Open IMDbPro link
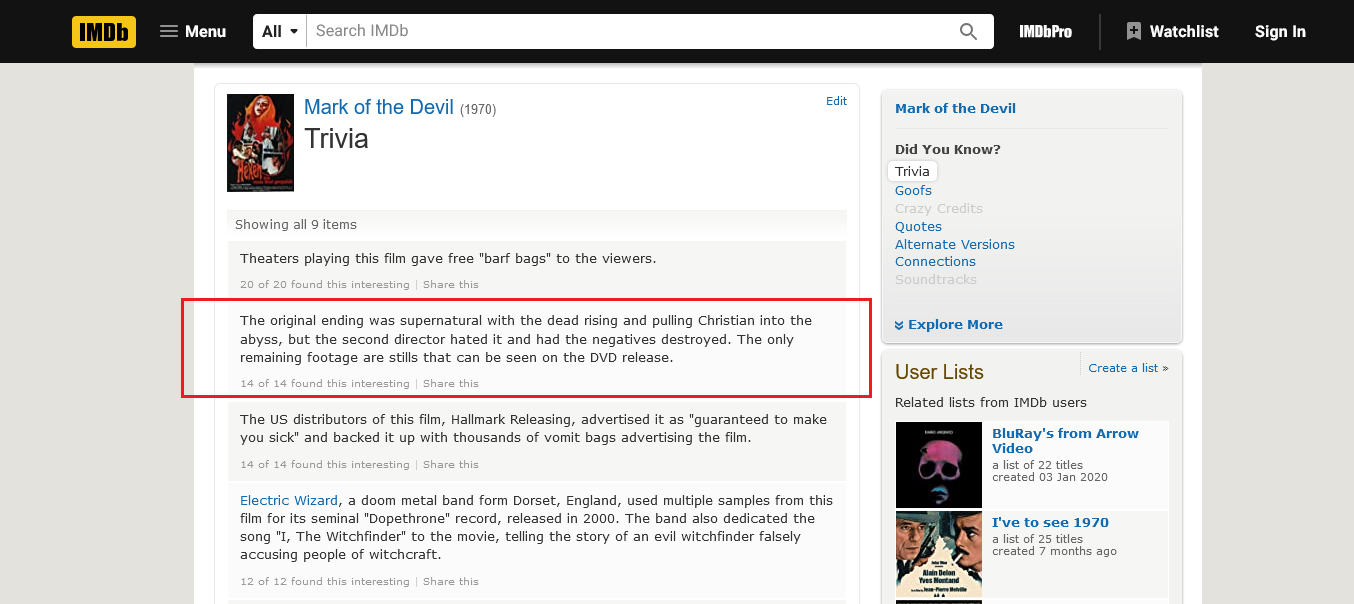 click(1045, 31)
